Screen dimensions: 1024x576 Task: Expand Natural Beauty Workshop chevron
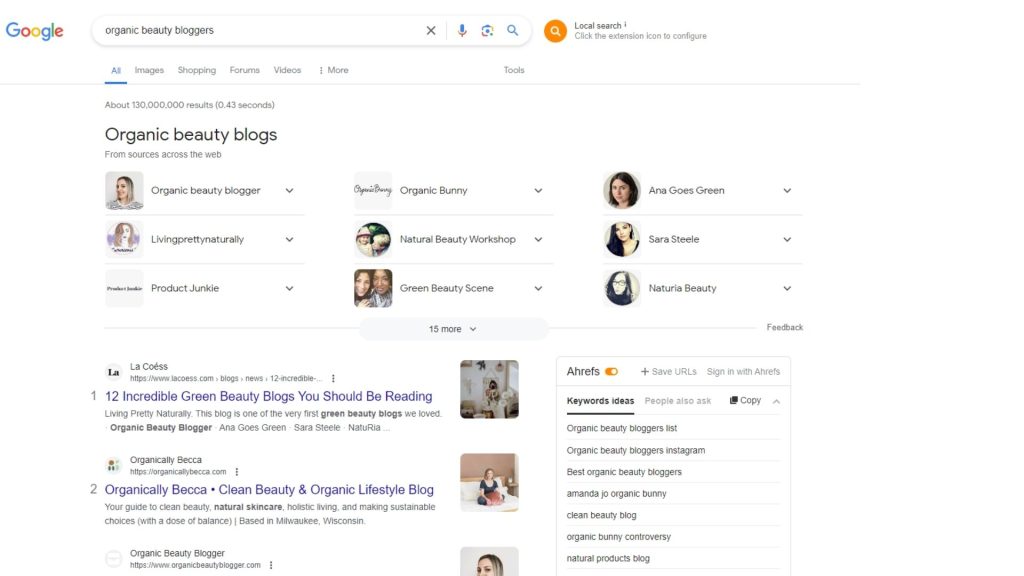538,240
